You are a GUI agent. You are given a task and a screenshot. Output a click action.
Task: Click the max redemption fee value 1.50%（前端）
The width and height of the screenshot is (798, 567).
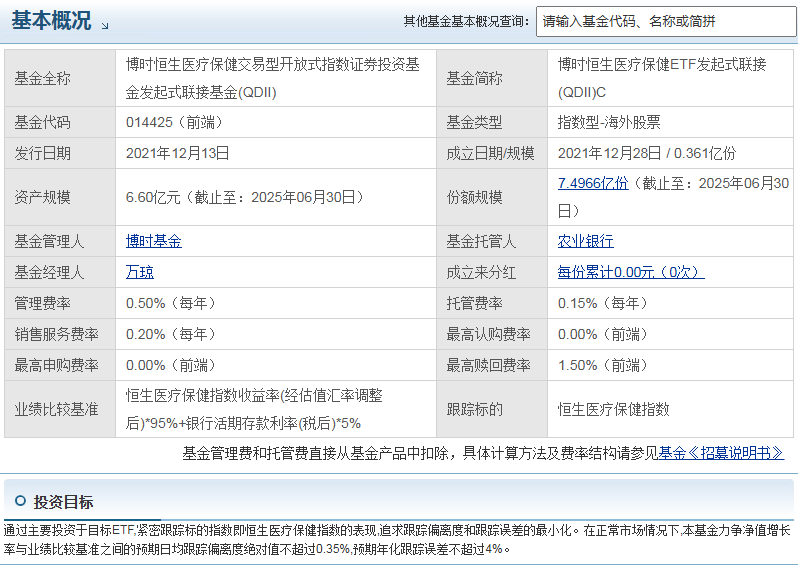click(603, 365)
